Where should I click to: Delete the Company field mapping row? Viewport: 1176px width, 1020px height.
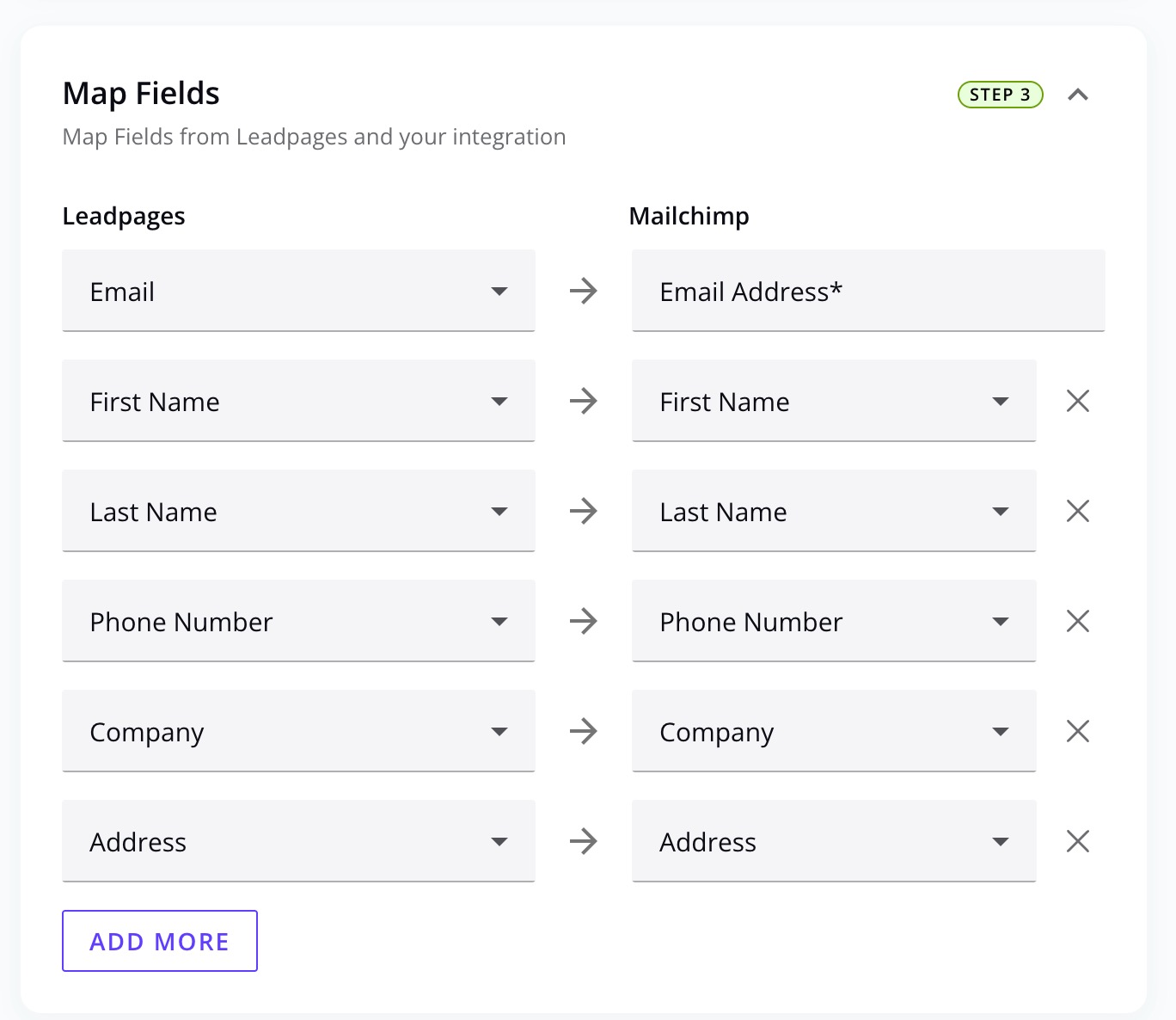tap(1077, 731)
